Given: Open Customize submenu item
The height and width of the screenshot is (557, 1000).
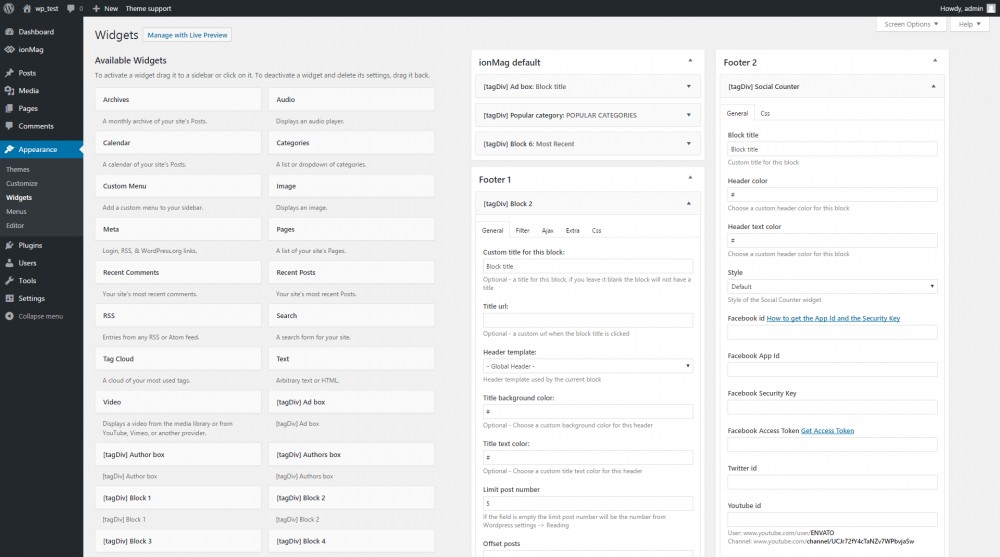Looking at the screenshot, I should pos(22,184).
